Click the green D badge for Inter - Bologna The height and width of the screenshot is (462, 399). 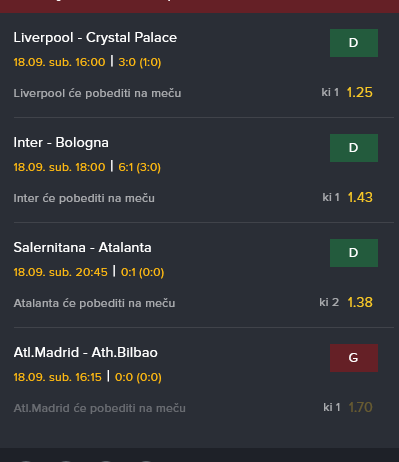[x=354, y=148]
